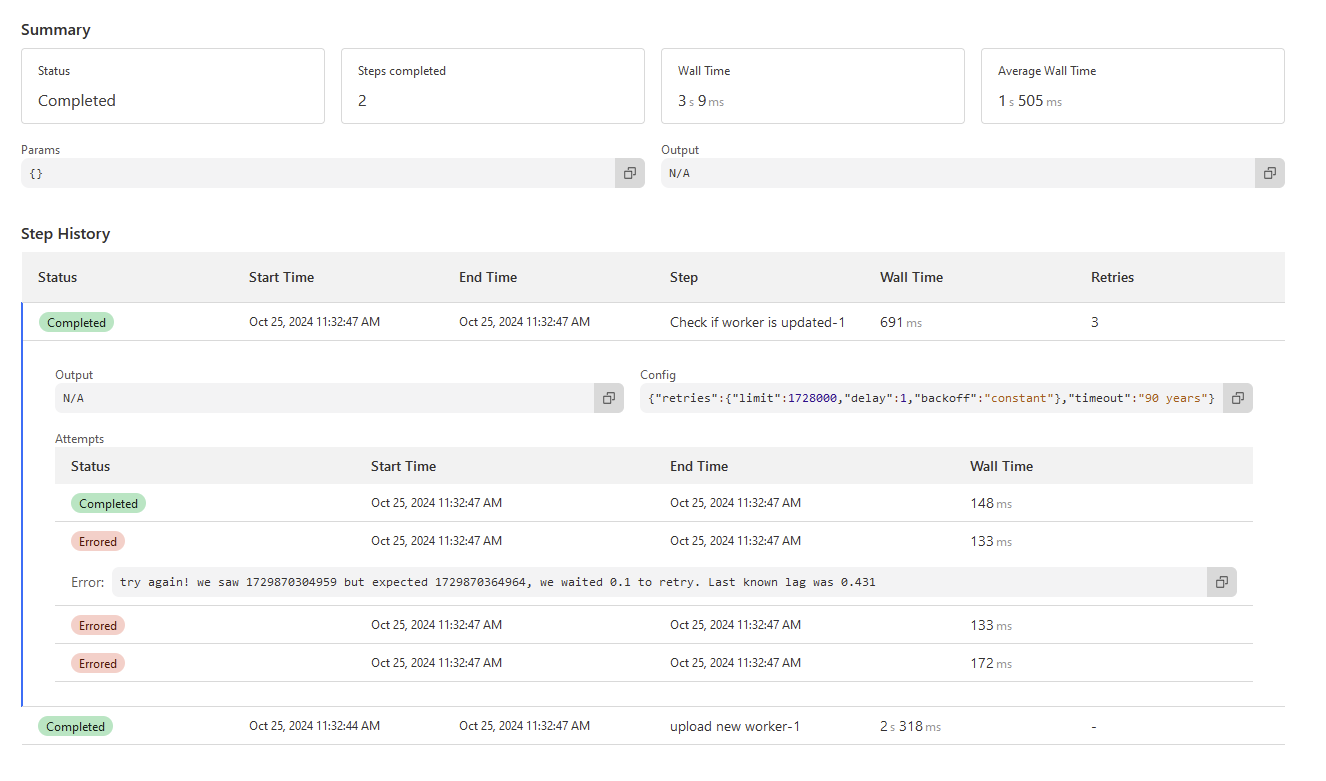Image resolution: width=1326 pixels, height=781 pixels.
Task: Copy the workflow Output value
Action: (1269, 173)
